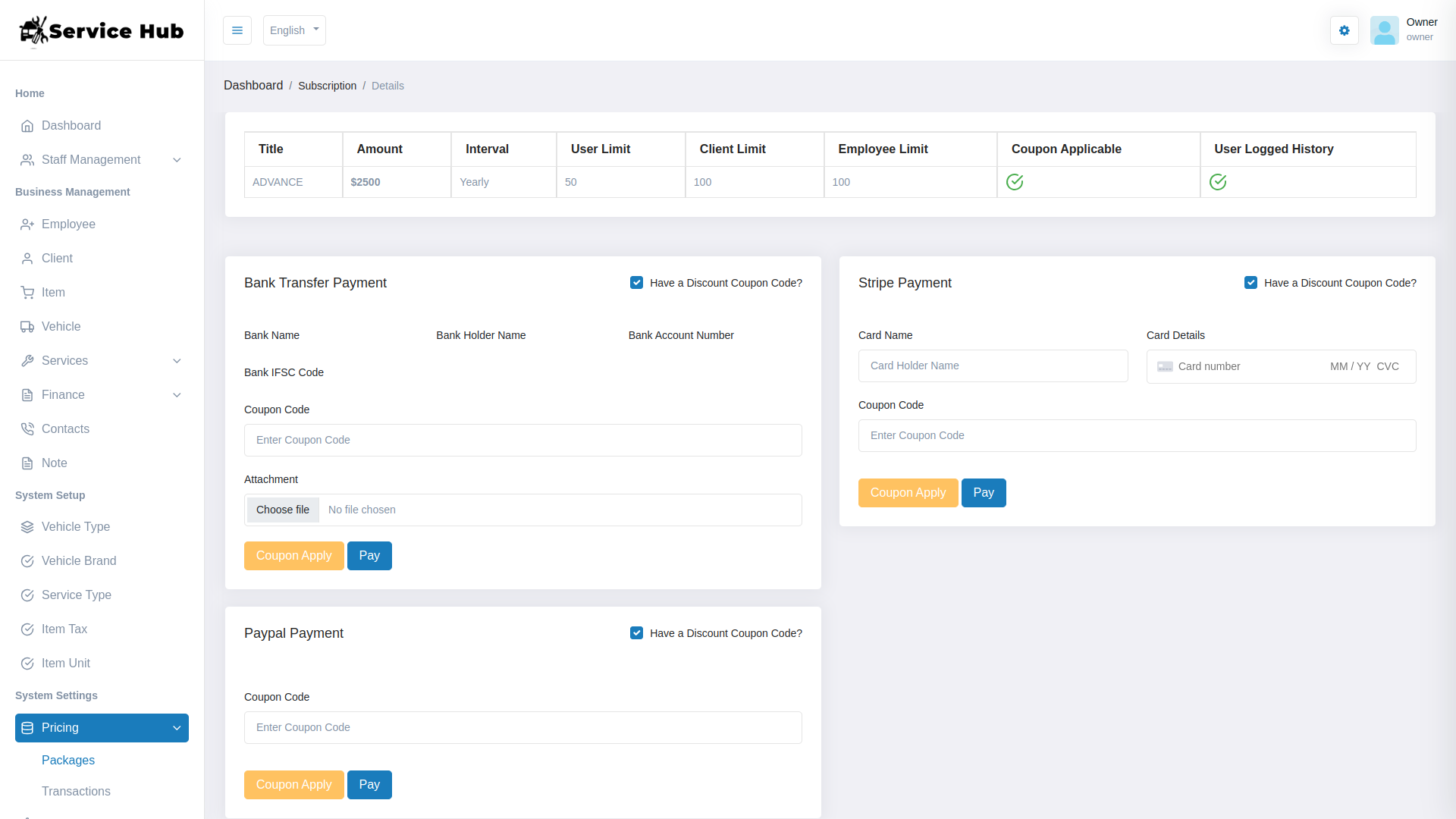Screen dimensions: 1456x819
Task: Select the Item shopping cart icon
Action: (x=28, y=292)
